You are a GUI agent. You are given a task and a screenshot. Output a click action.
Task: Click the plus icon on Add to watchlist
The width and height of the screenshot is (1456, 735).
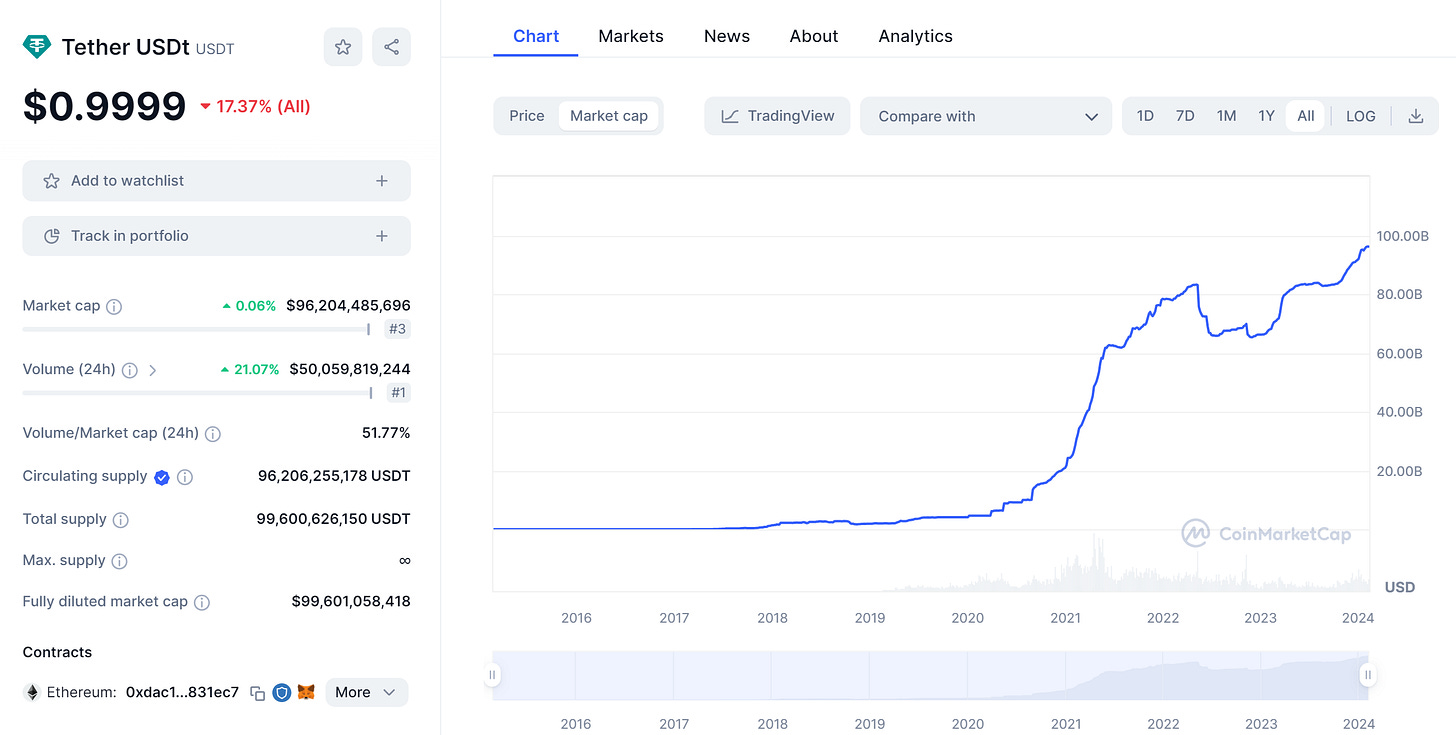click(x=381, y=181)
